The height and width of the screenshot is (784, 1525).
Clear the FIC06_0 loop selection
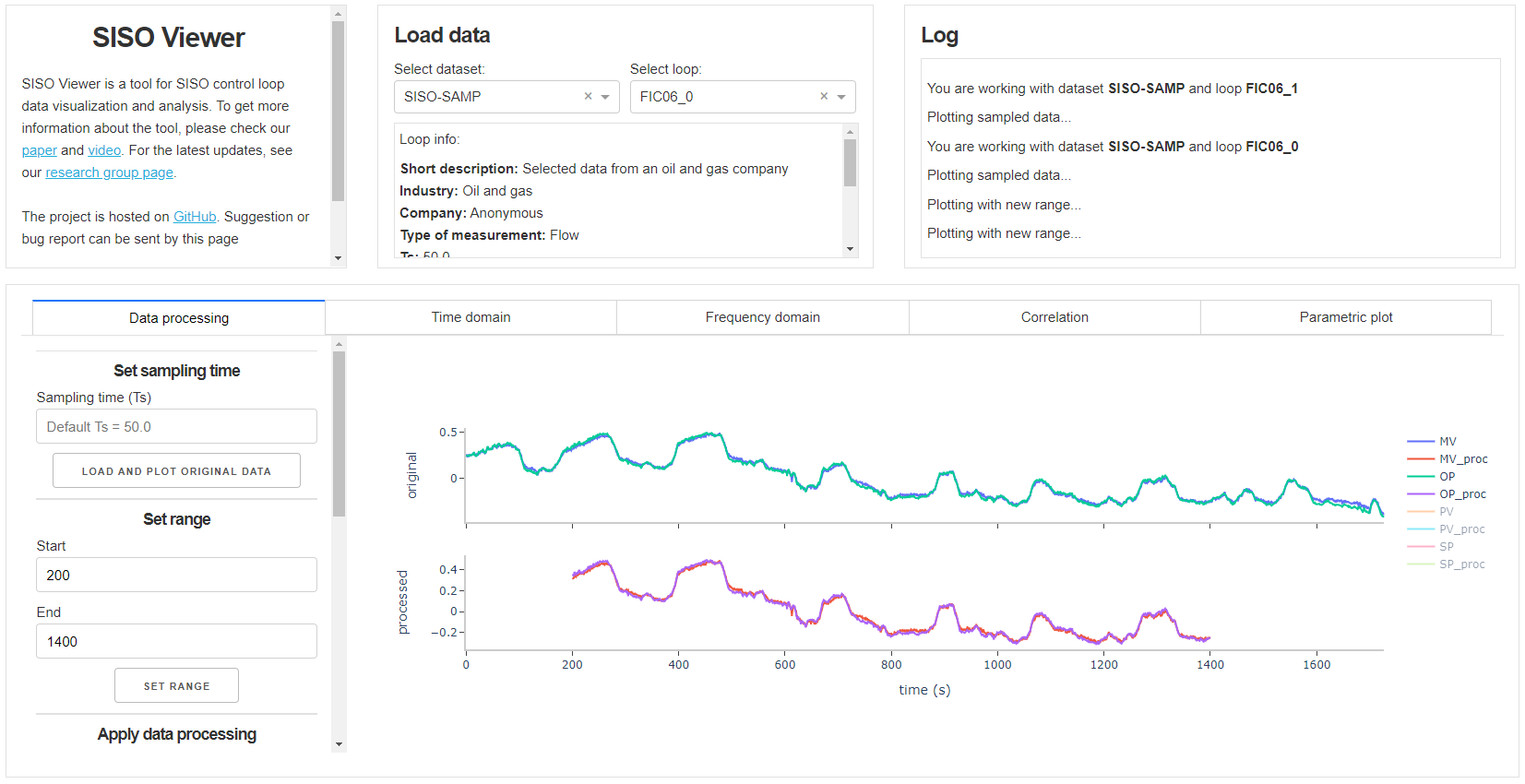(x=824, y=97)
